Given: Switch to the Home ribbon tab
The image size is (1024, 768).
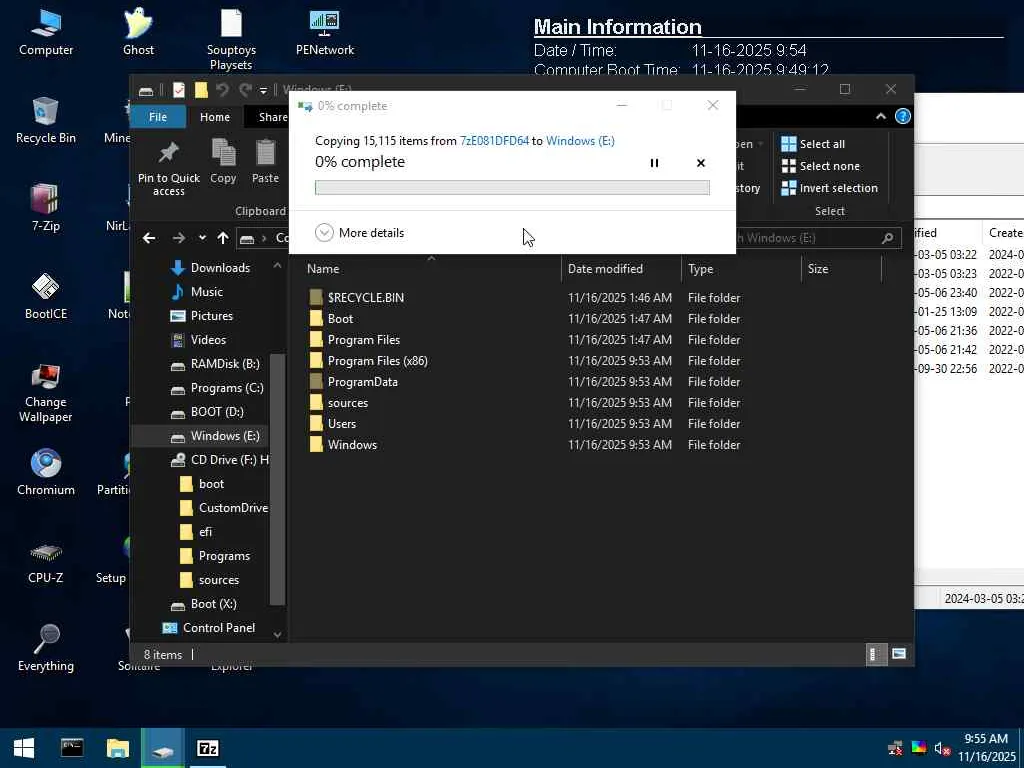Looking at the screenshot, I should 215,117.
